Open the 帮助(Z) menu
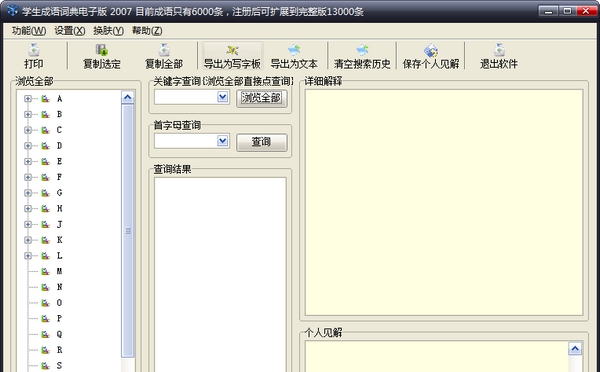 click(147, 31)
